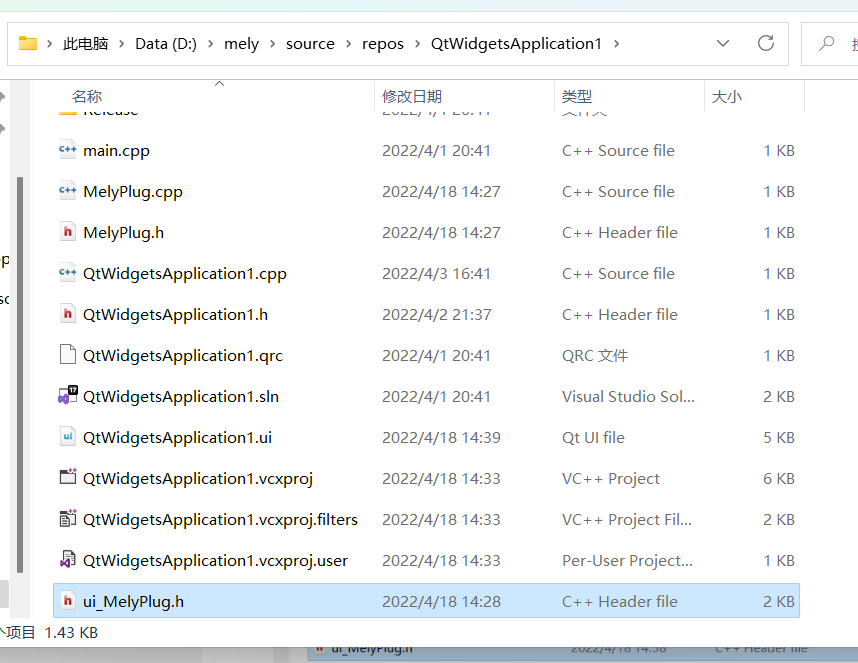Click the type text VC++ Project Fil...

[627, 520]
